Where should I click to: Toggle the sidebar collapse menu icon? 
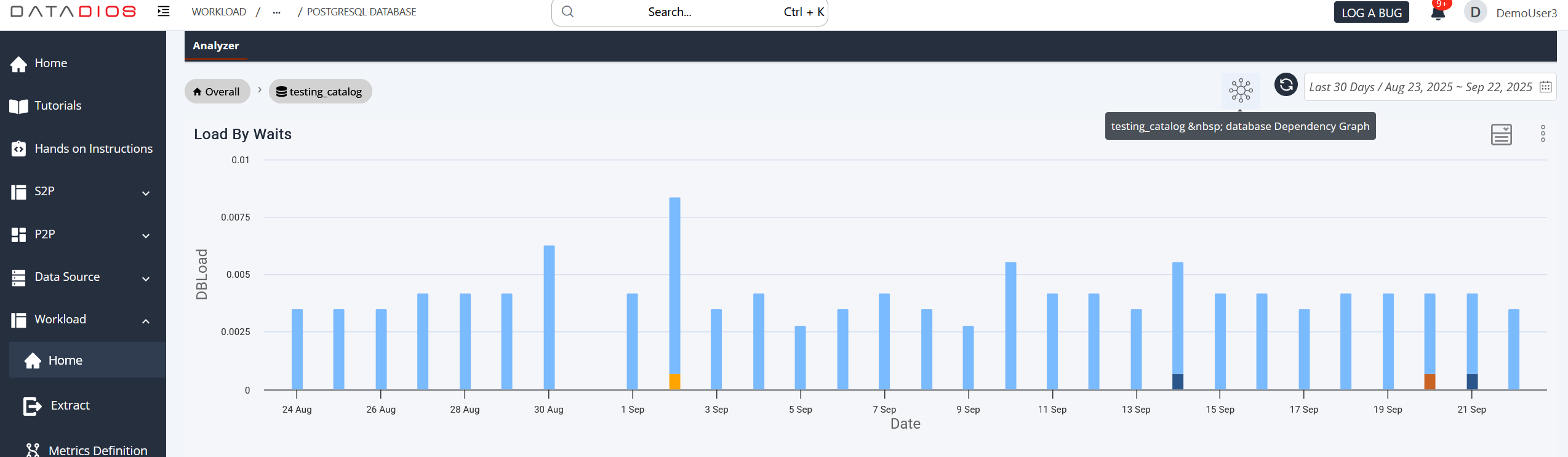coord(164,12)
